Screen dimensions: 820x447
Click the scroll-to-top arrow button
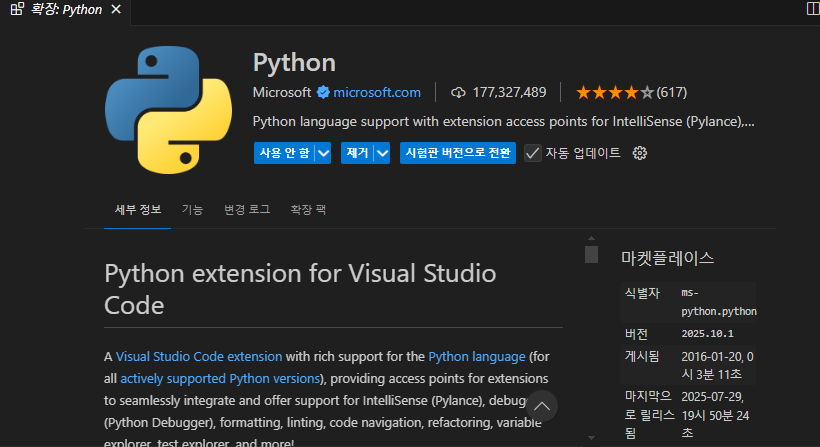pos(542,406)
